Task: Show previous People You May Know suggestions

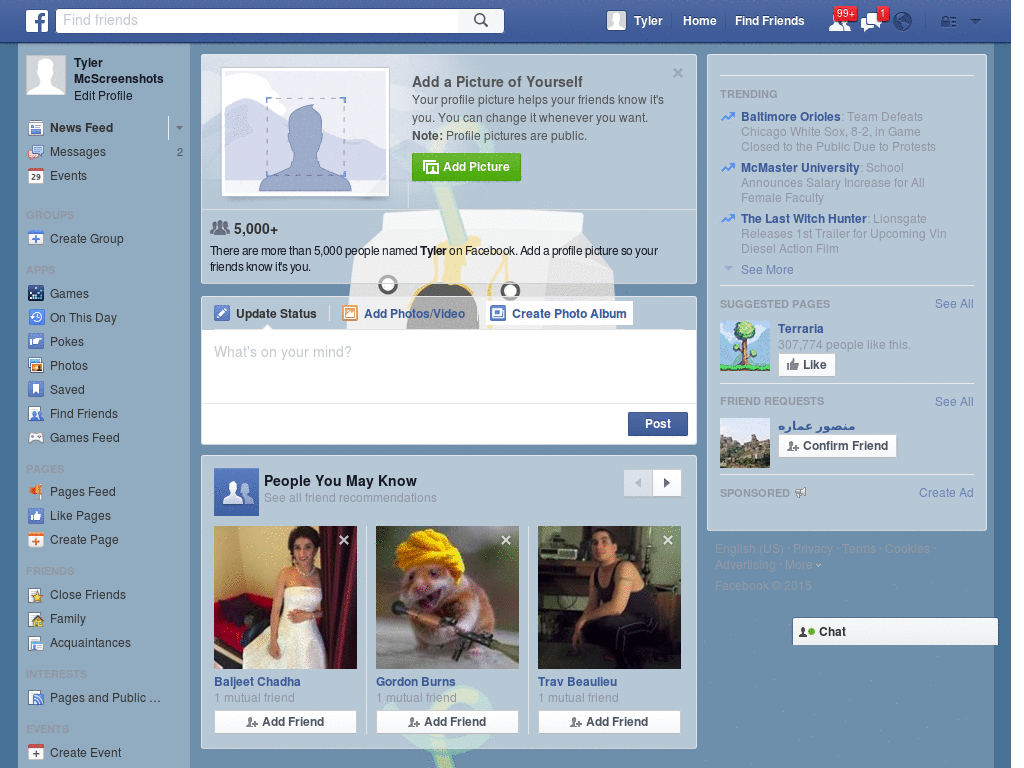Action: pyautogui.click(x=638, y=483)
